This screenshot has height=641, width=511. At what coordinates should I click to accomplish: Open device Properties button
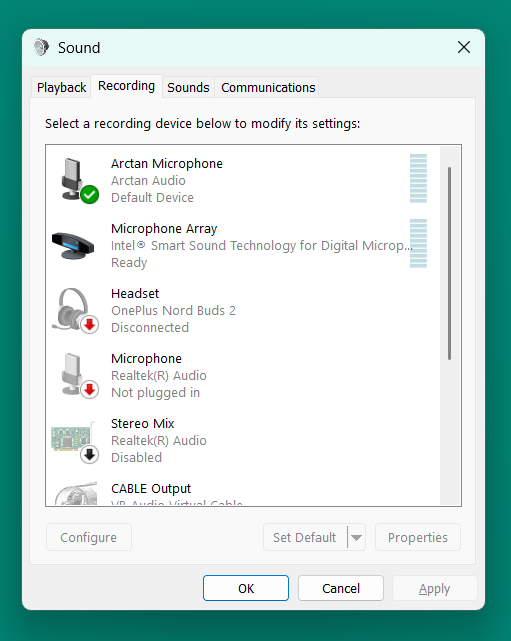pyautogui.click(x=418, y=537)
